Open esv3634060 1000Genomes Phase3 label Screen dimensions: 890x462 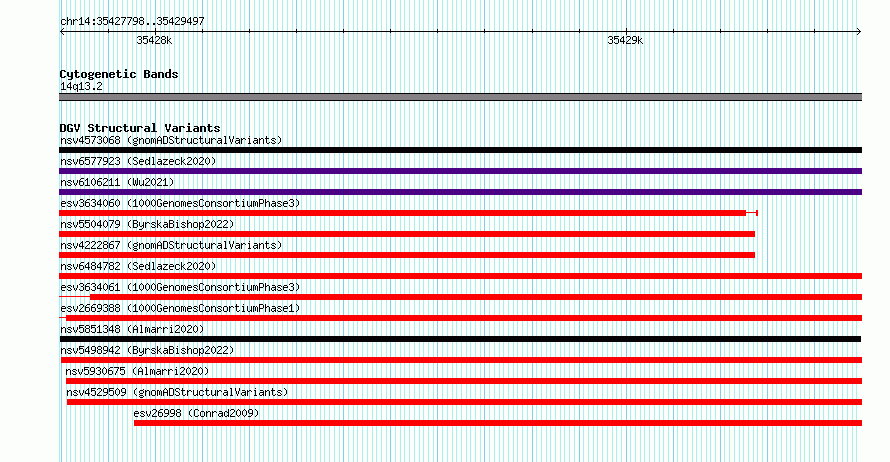[180, 203]
